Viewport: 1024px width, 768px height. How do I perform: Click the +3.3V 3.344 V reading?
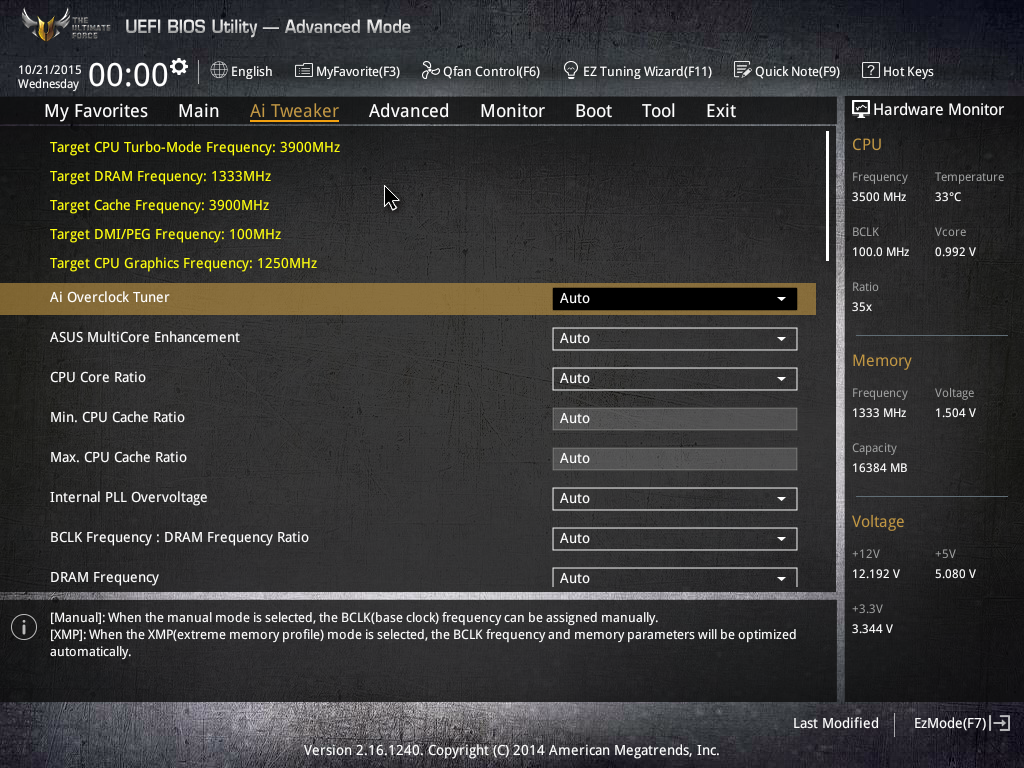coord(872,629)
